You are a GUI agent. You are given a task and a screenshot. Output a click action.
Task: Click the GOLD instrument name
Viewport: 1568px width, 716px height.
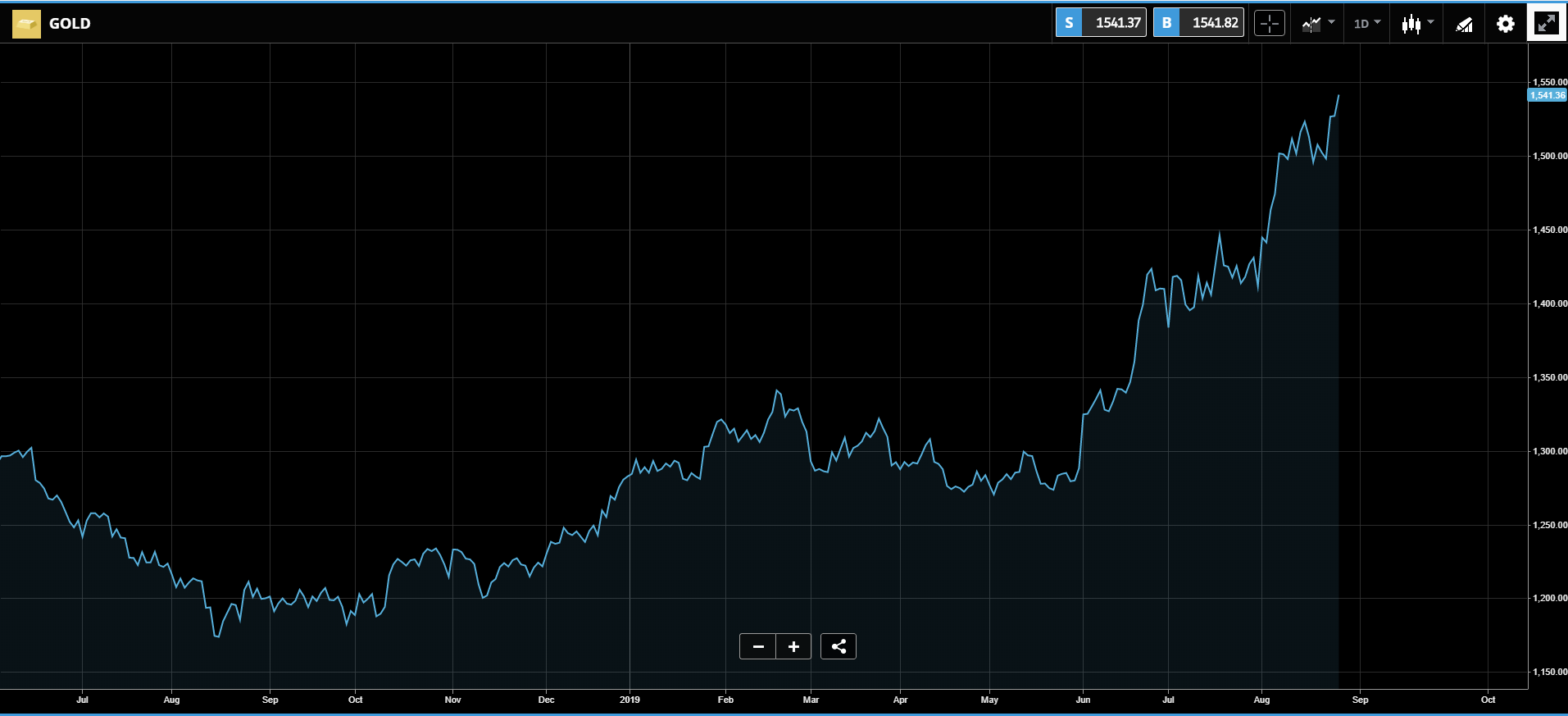70,24
